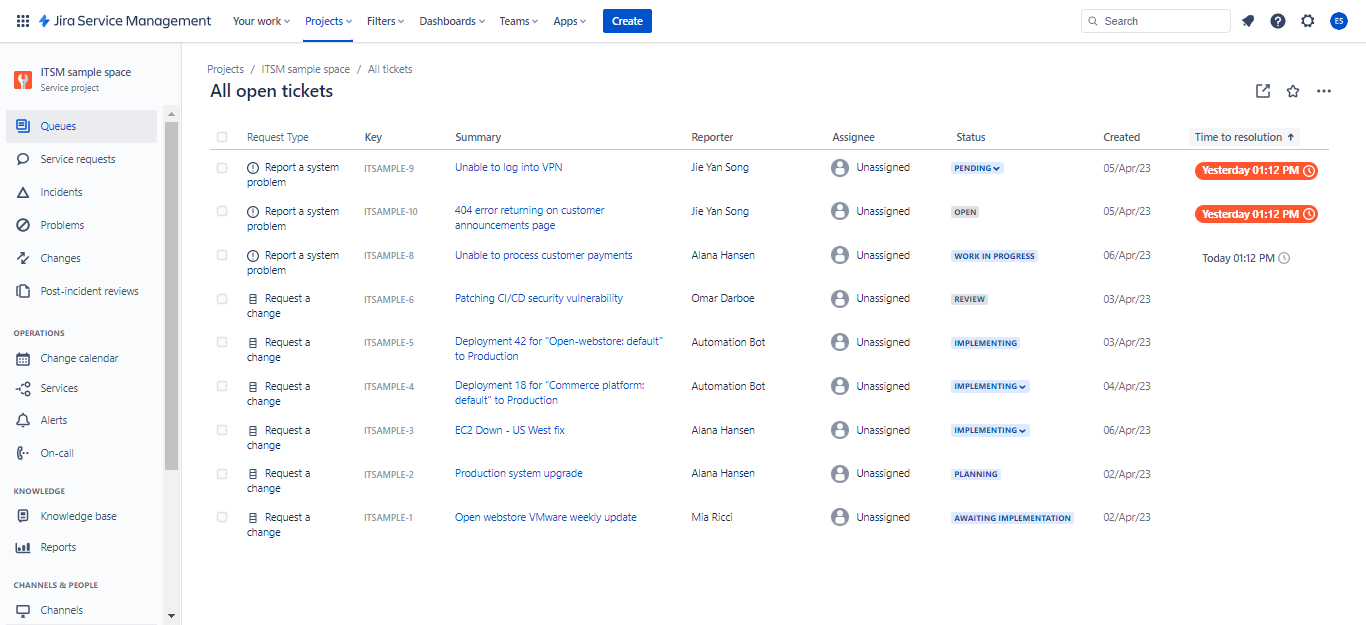Click the ITSM sample space project icon
This screenshot has width=1366, height=625.
(23, 80)
